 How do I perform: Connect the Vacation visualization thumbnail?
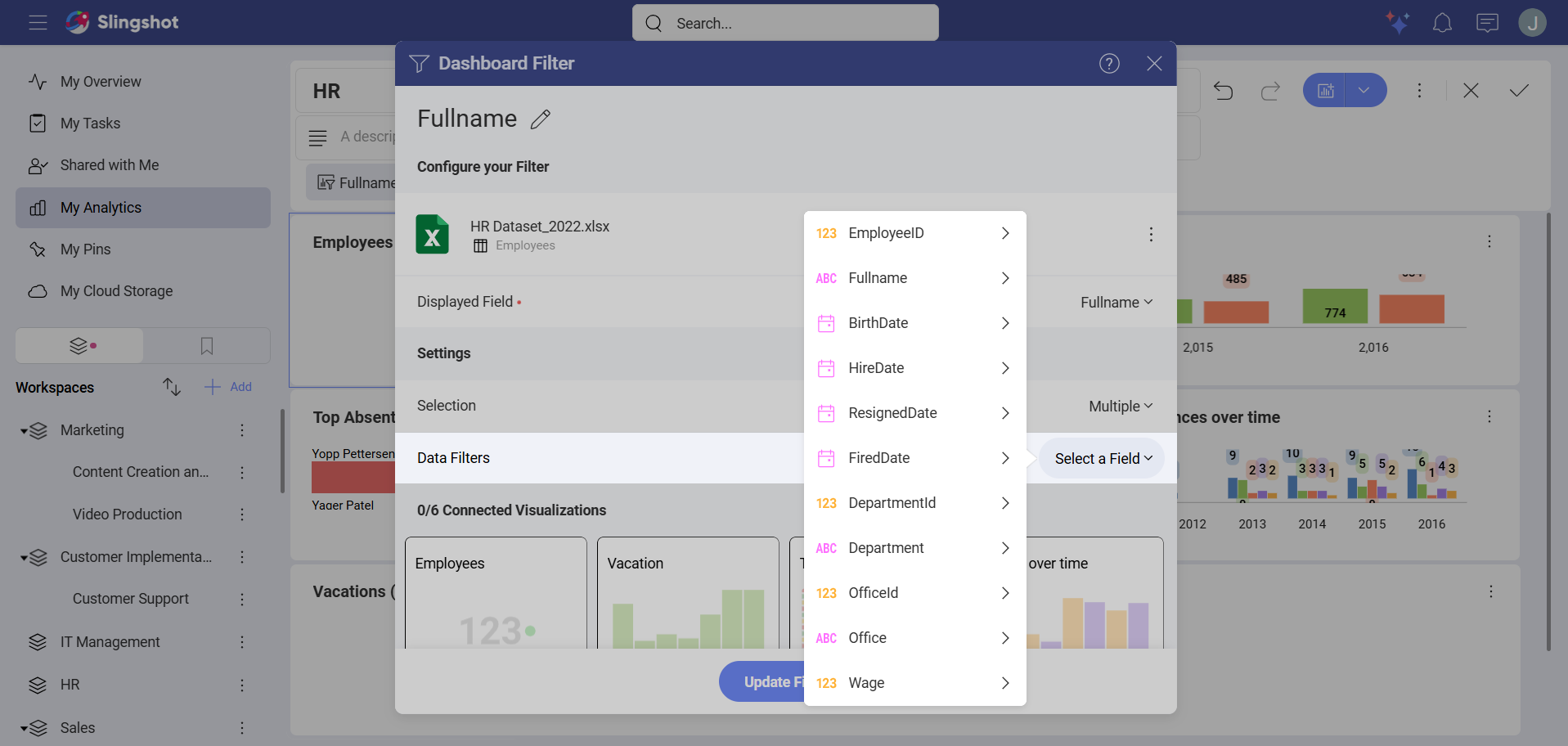(x=688, y=593)
